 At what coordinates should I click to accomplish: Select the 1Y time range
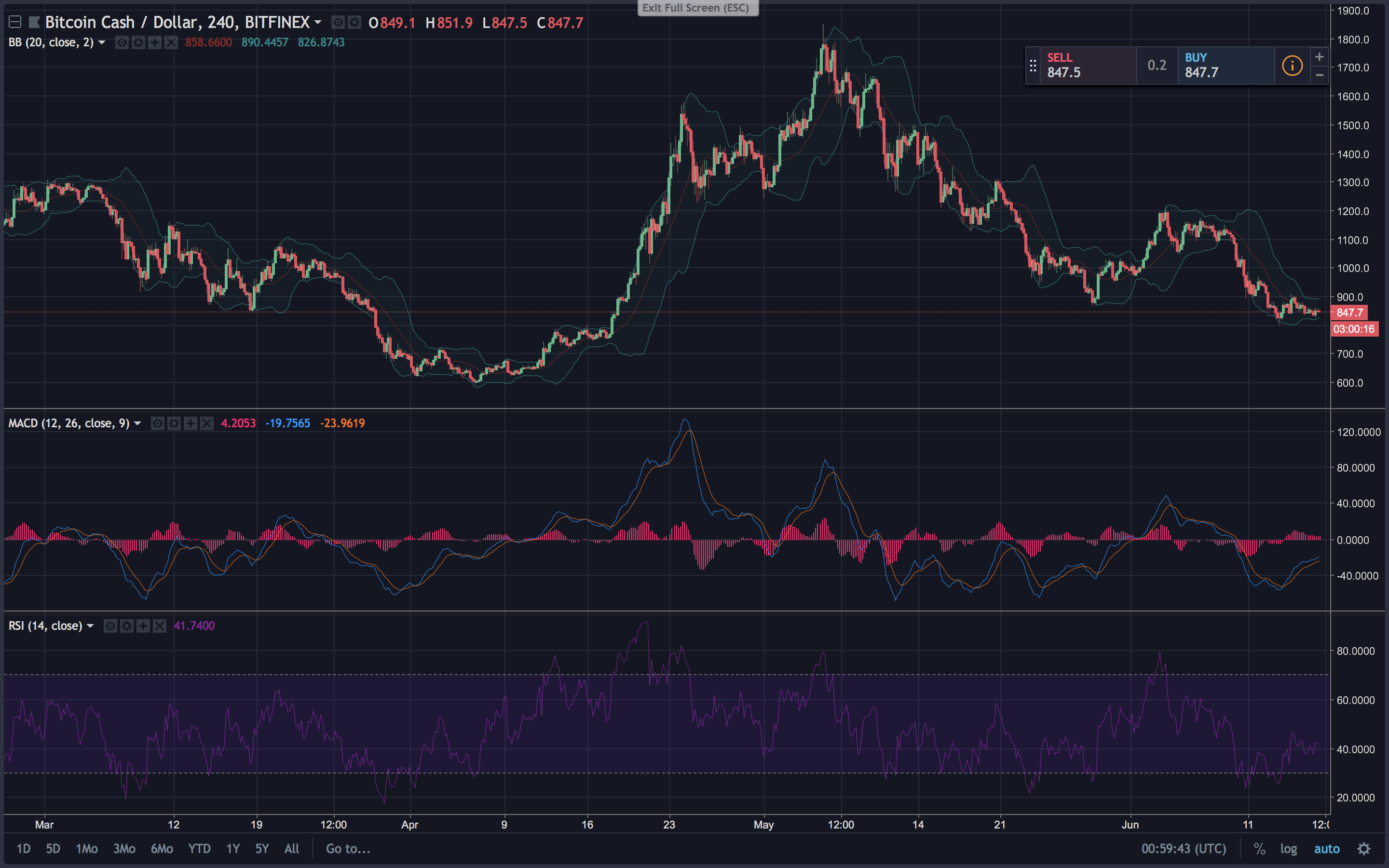click(x=232, y=849)
